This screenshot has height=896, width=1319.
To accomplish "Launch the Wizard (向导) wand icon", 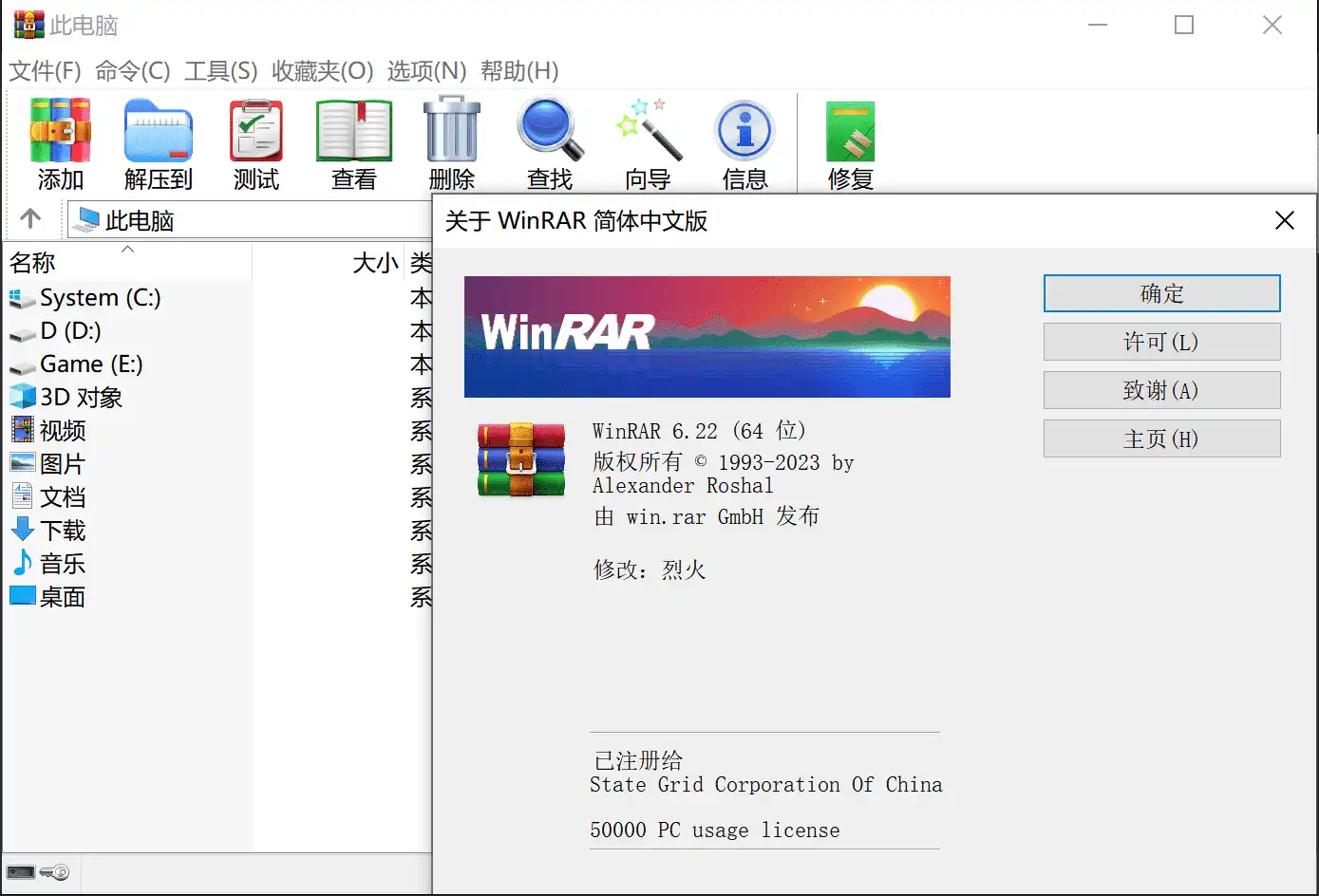I will click(649, 143).
